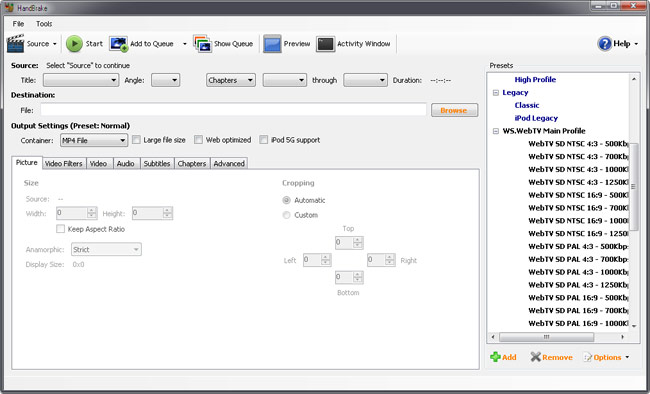Click the presets vertical scrollbar thumb
The width and height of the screenshot is (650, 394).
coord(633,187)
